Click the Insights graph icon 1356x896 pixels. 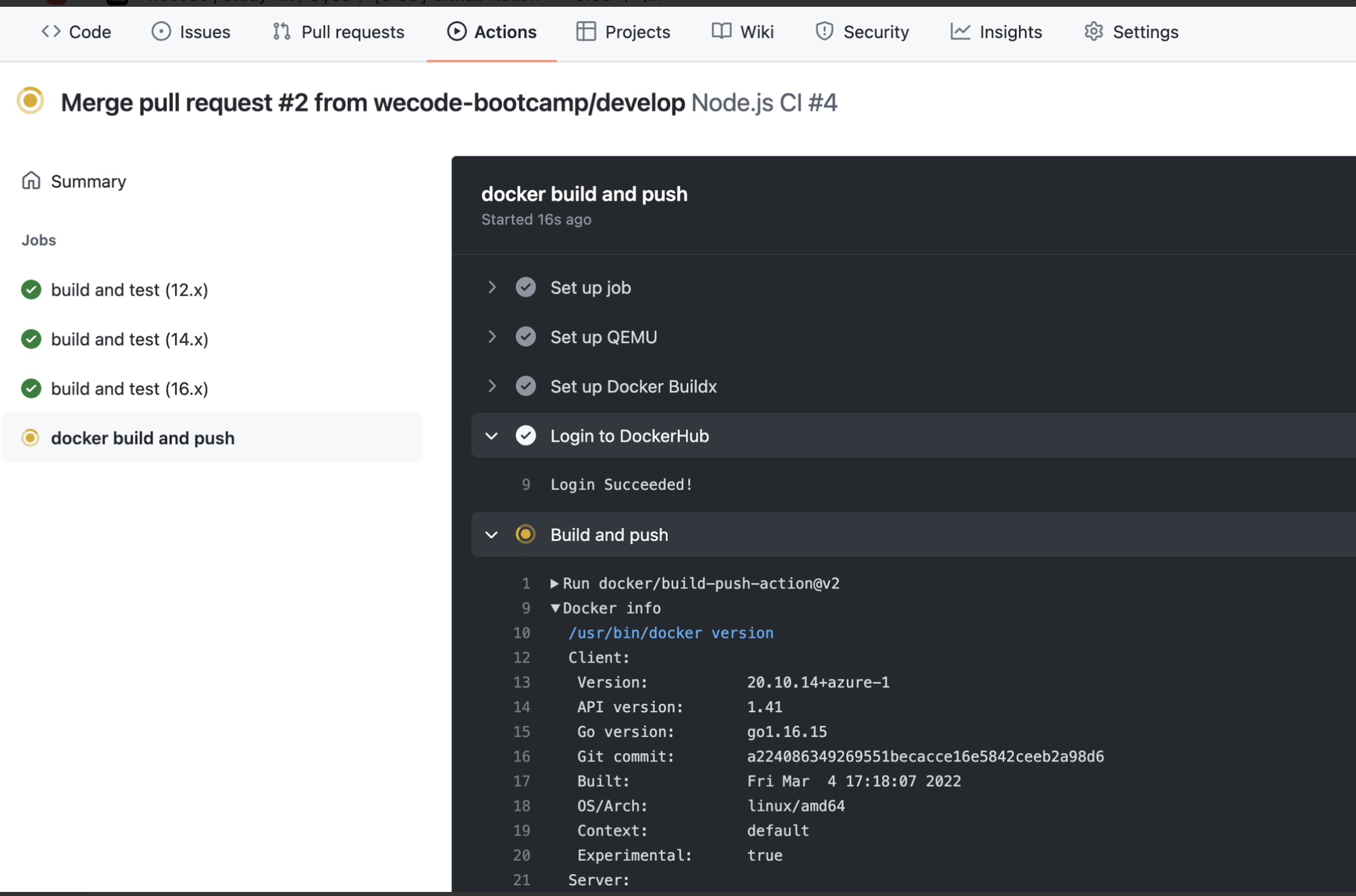pos(960,31)
